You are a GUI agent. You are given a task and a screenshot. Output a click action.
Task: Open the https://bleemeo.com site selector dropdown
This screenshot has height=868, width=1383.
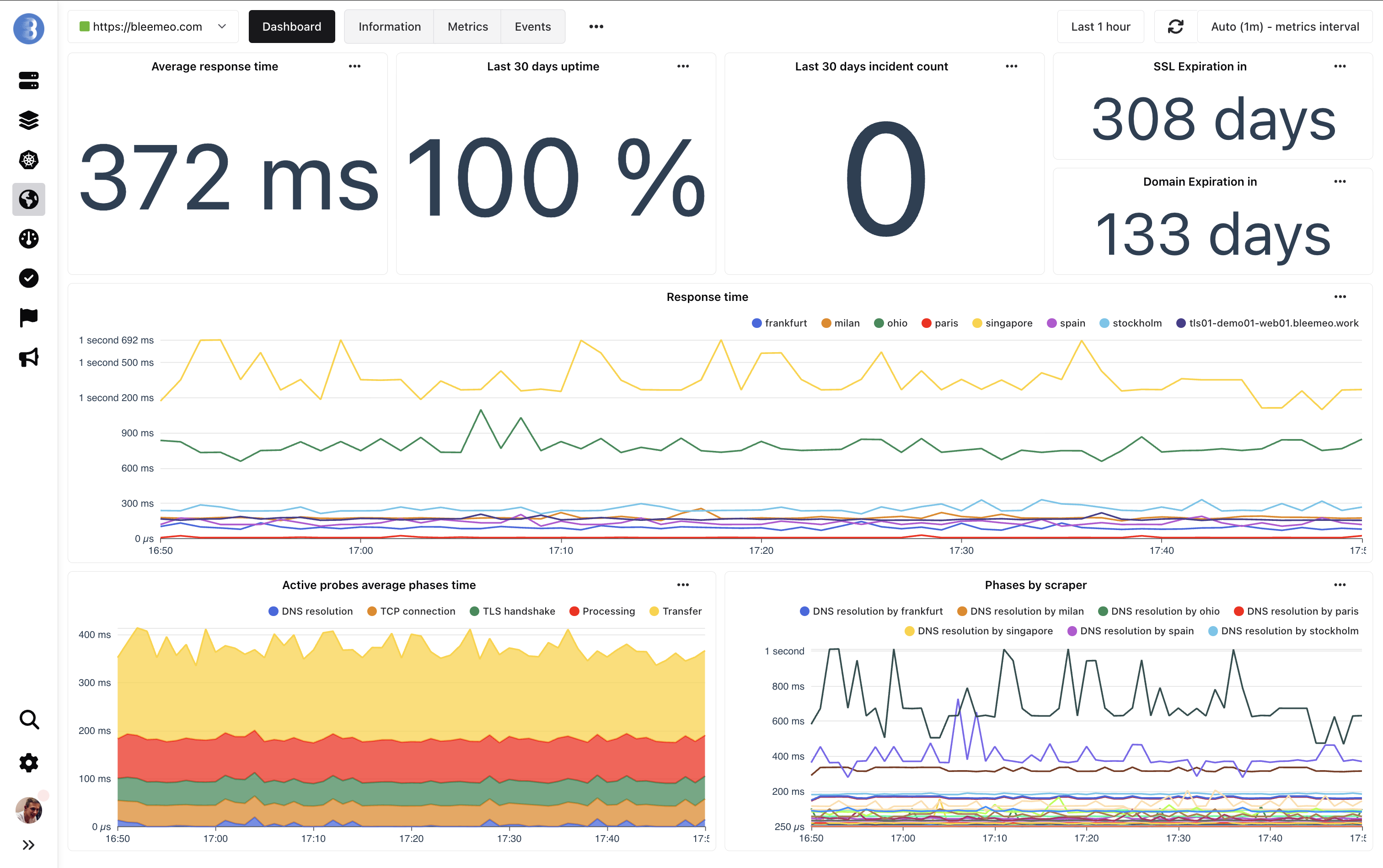click(x=153, y=27)
